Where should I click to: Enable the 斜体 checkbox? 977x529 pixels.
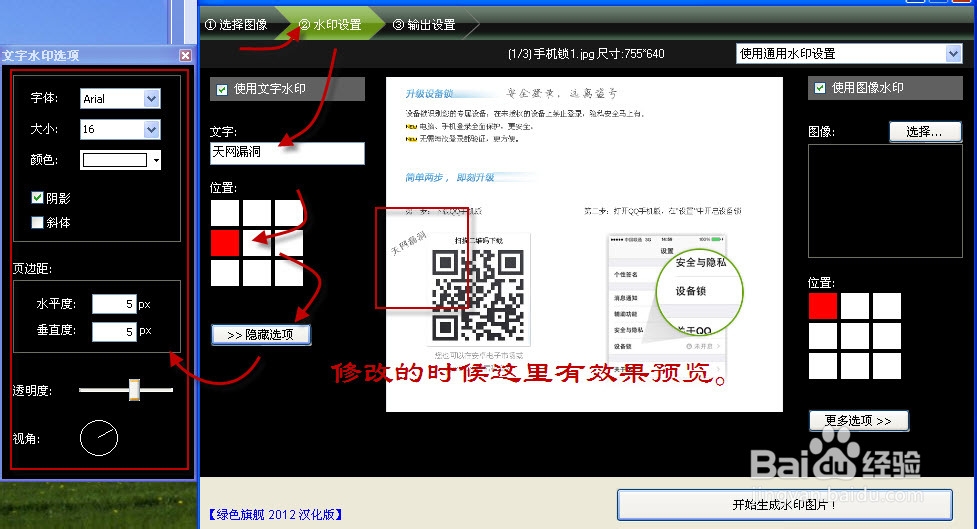point(37,222)
